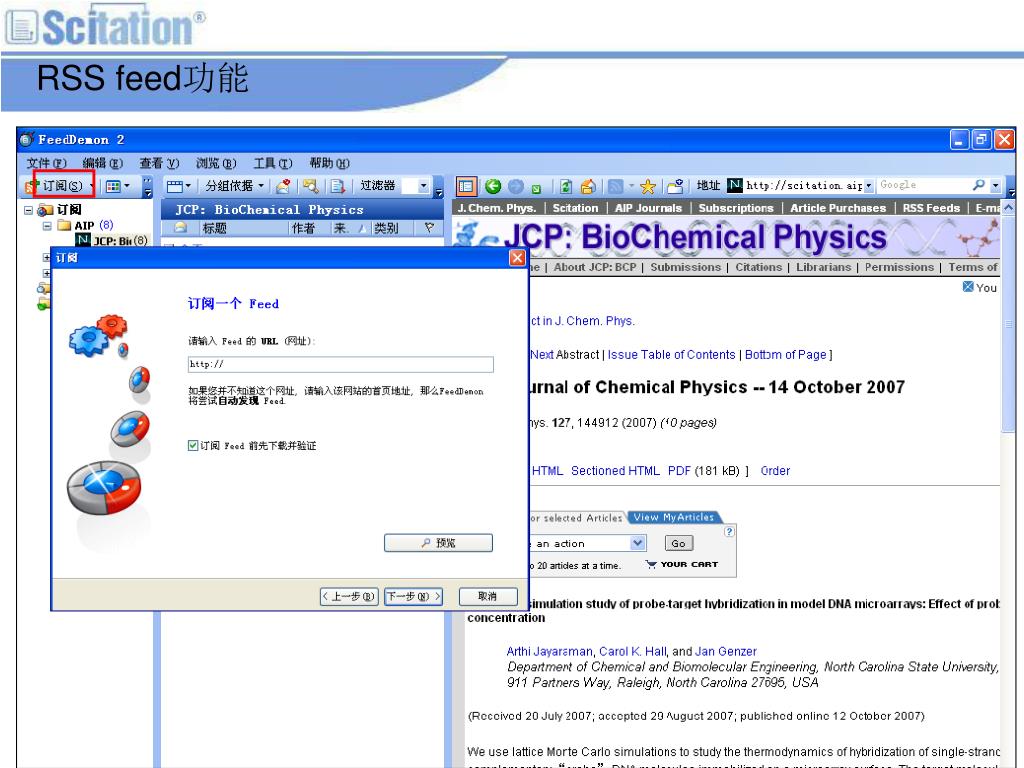Image resolution: width=1024 pixels, height=768 pixels.
Task: Click the 上一步(B) back button
Action: (x=349, y=596)
